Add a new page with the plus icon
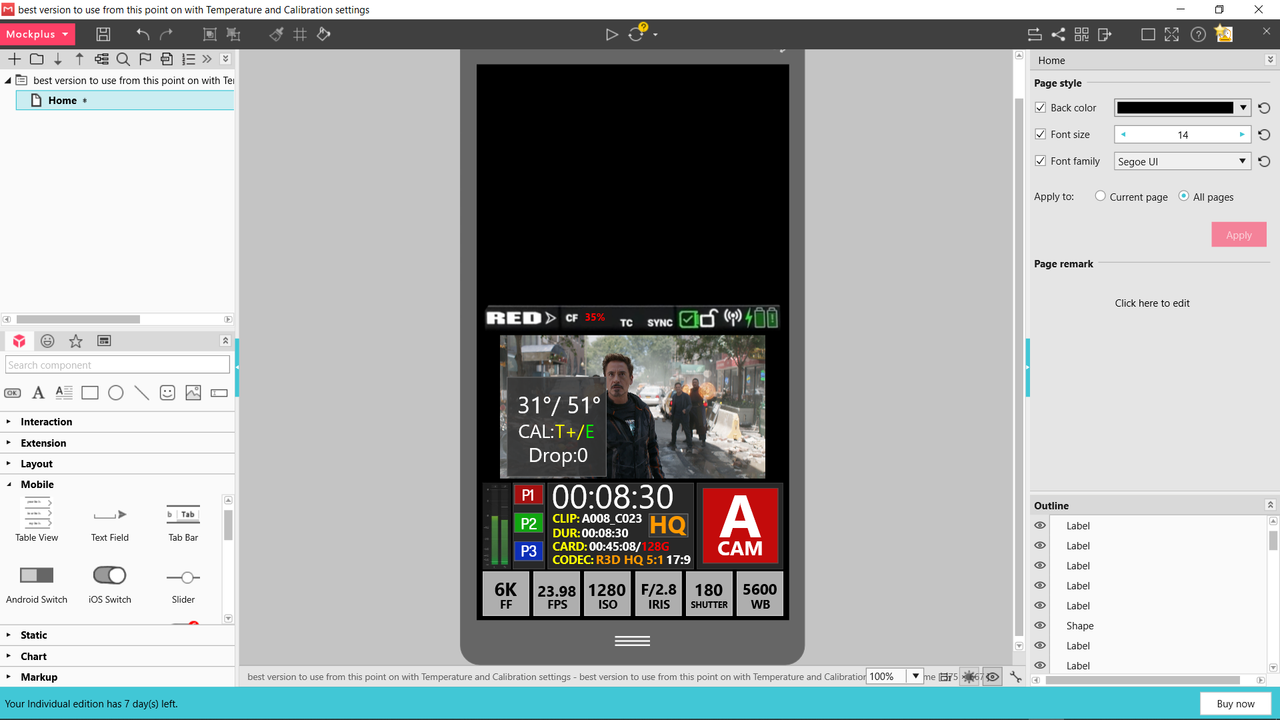This screenshot has height=720, width=1280. click(x=14, y=59)
